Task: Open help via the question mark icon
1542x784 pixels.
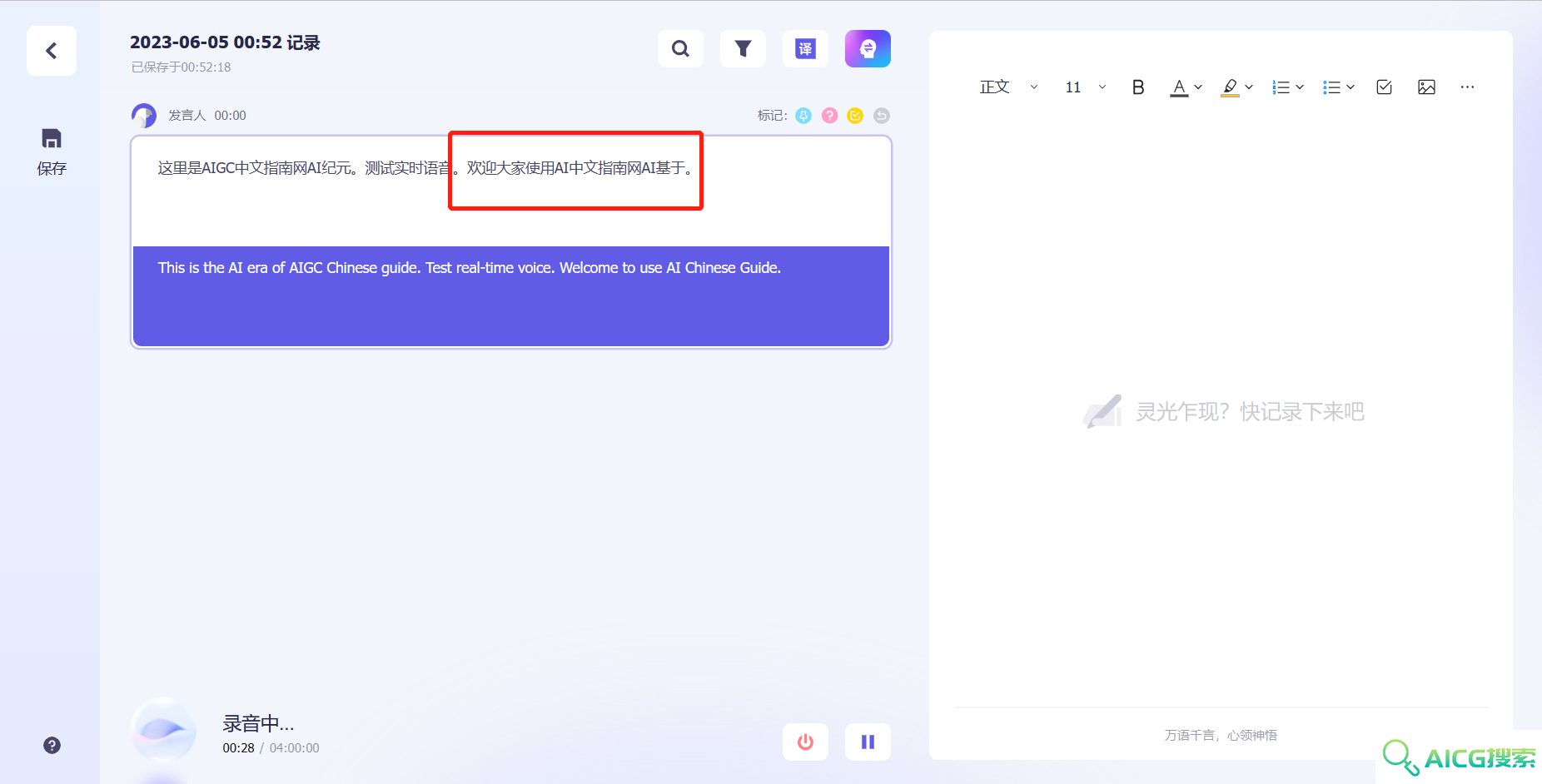Action: (52, 746)
